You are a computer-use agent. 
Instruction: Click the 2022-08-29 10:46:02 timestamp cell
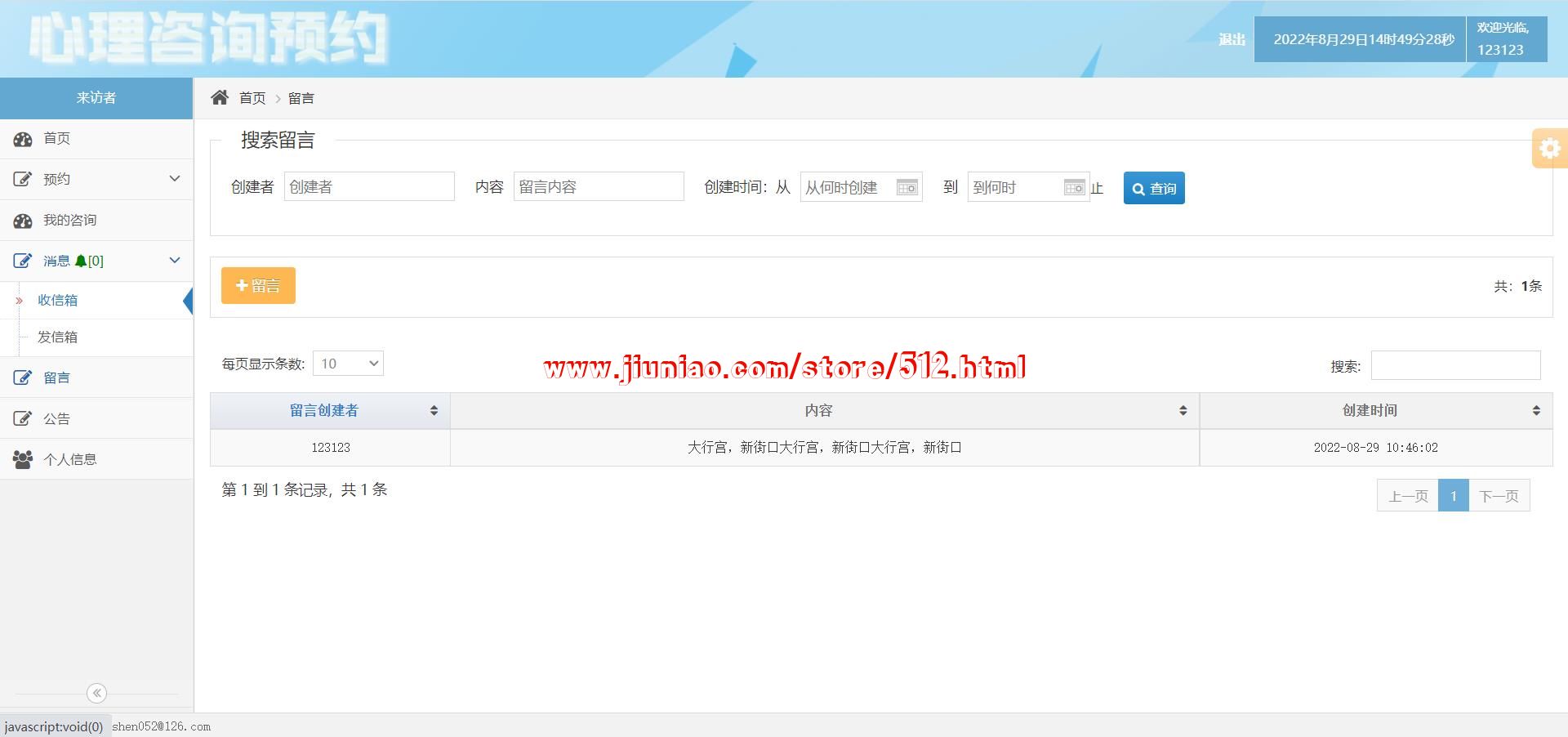click(x=1376, y=448)
